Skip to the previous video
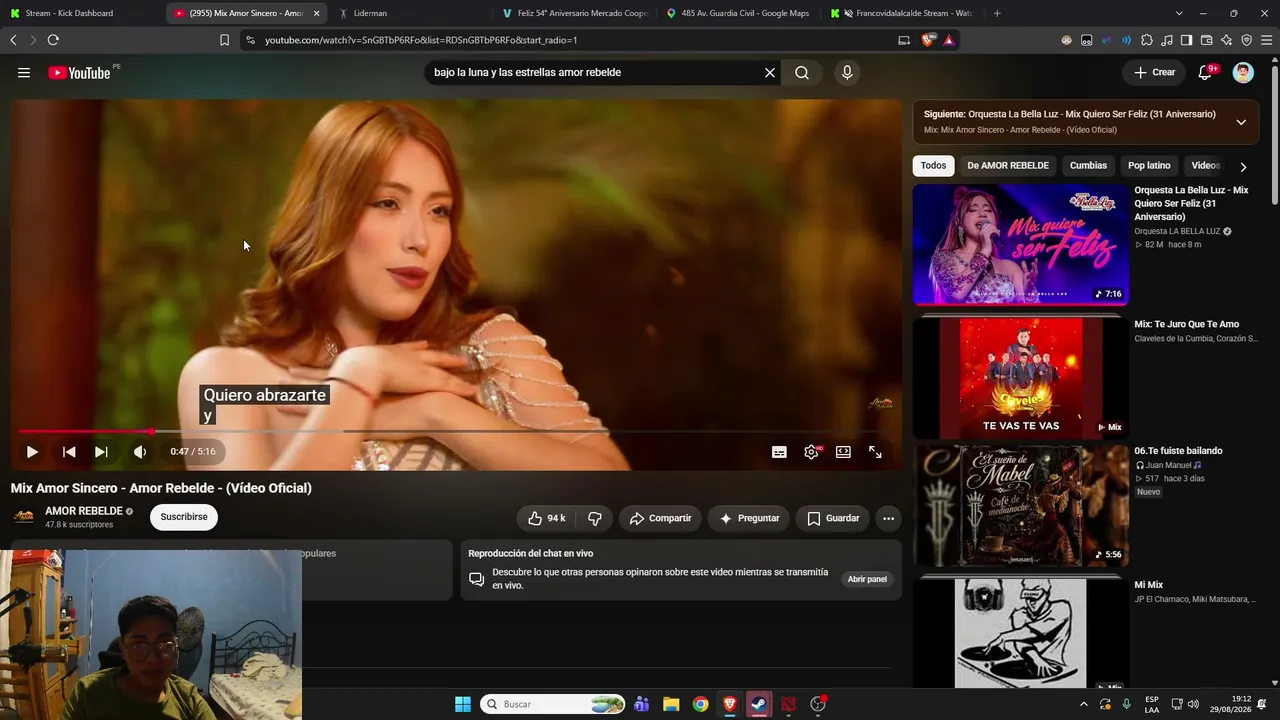Viewport: 1280px width, 720px height. point(69,452)
